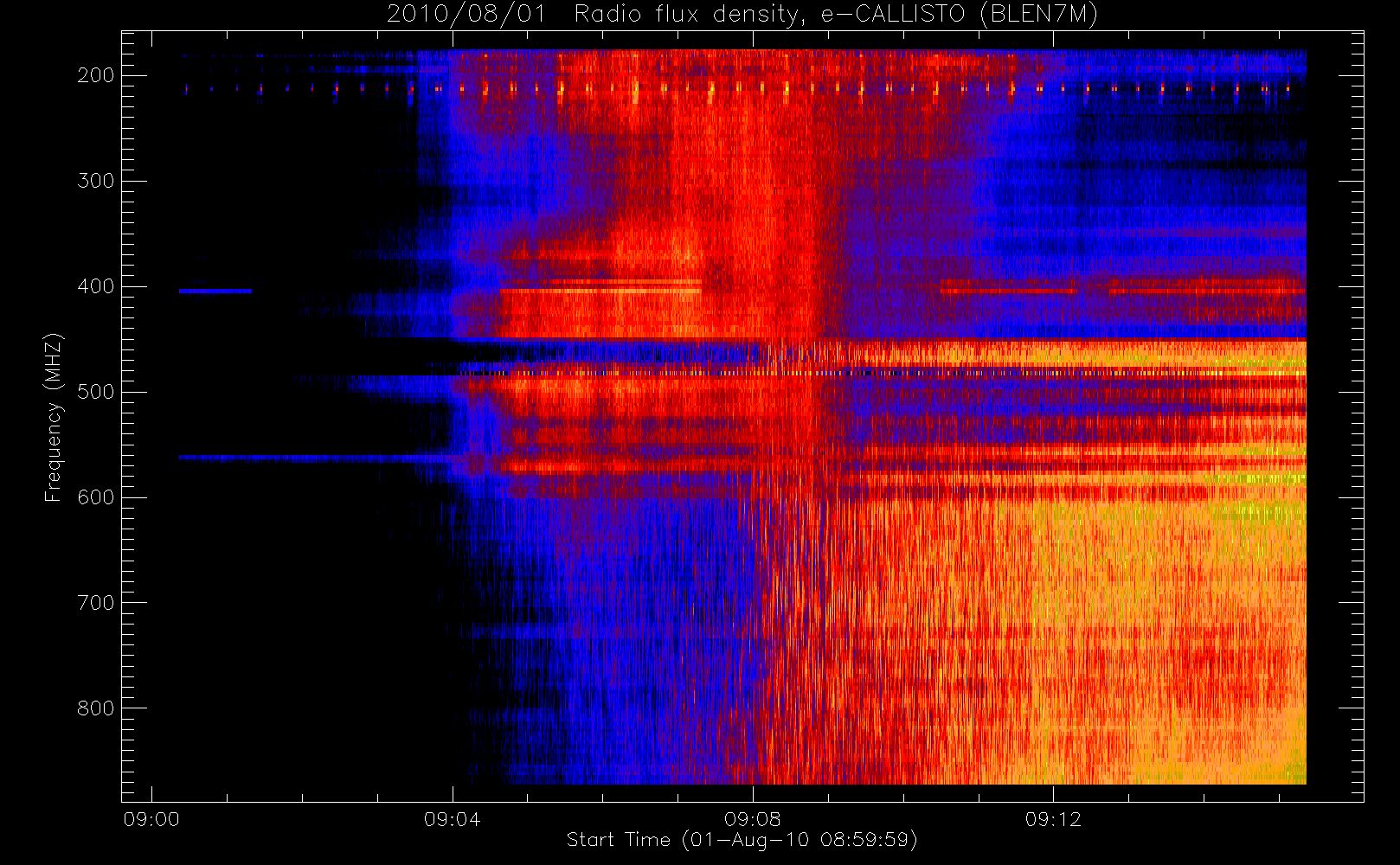Click the 09:12 time tick label
This screenshot has width=1400, height=865.
pyautogui.click(x=1054, y=819)
